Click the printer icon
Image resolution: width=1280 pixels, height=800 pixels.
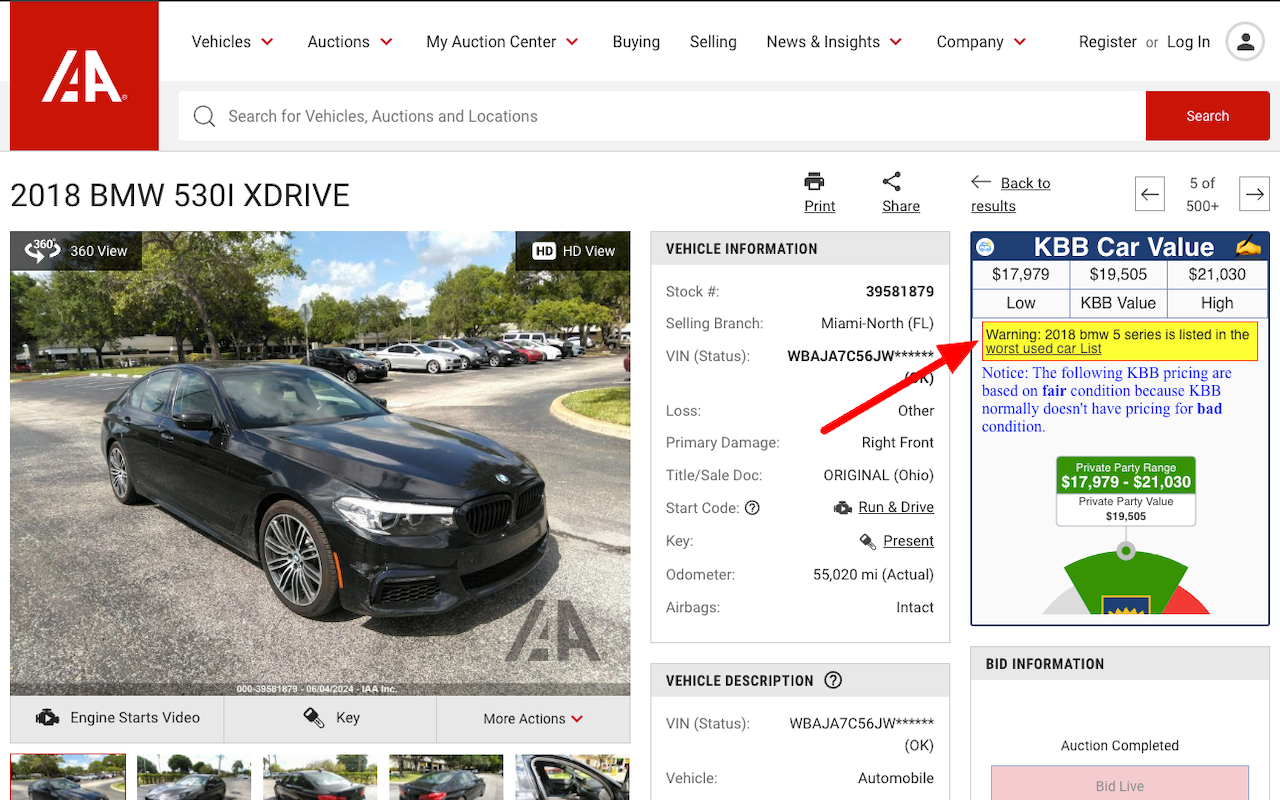pos(815,181)
